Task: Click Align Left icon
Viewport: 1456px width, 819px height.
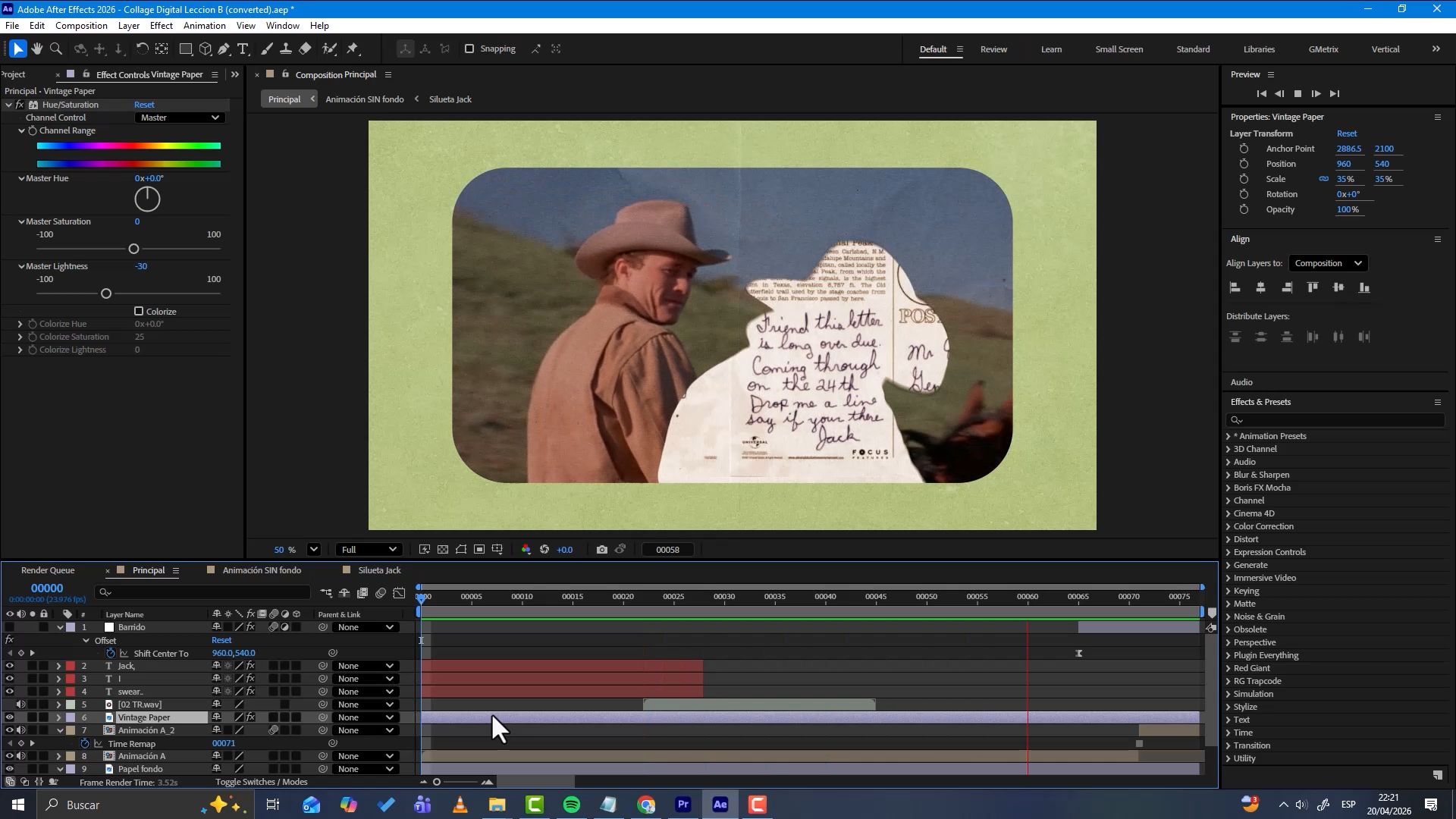Action: [x=1235, y=287]
